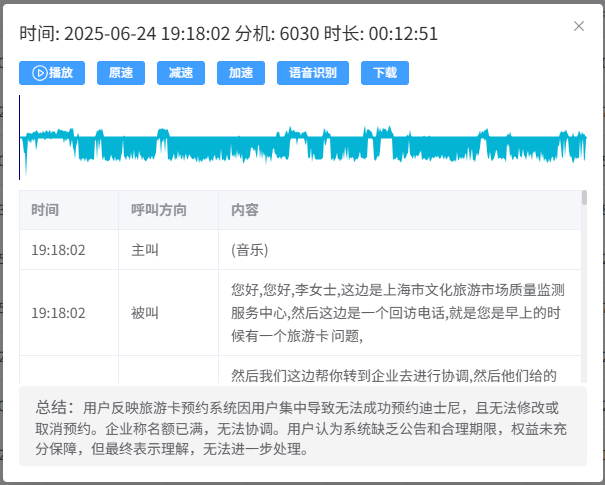Close the recording dialog with X
This screenshot has height=485, width=605.
coord(579,26)
